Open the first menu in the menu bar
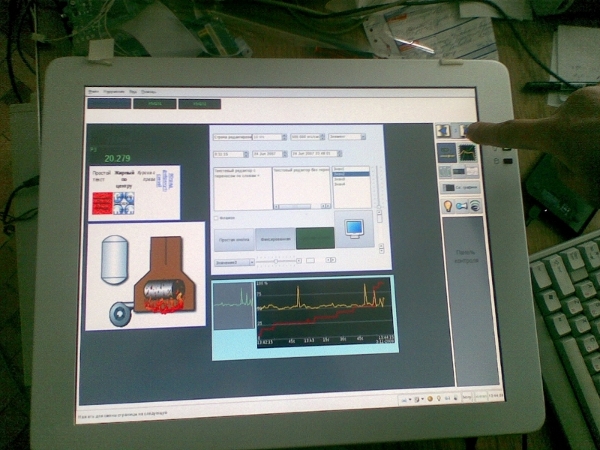Screen dimensions: 600x450 tap(93, 92)
